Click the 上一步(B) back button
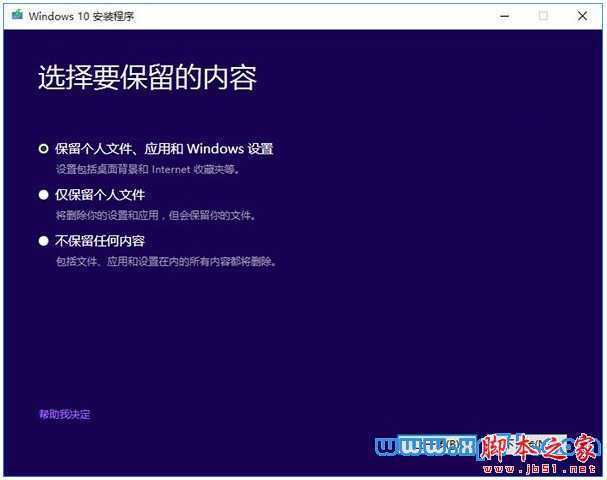The width and height of the screenshot is (607, 480). (437, 444)
